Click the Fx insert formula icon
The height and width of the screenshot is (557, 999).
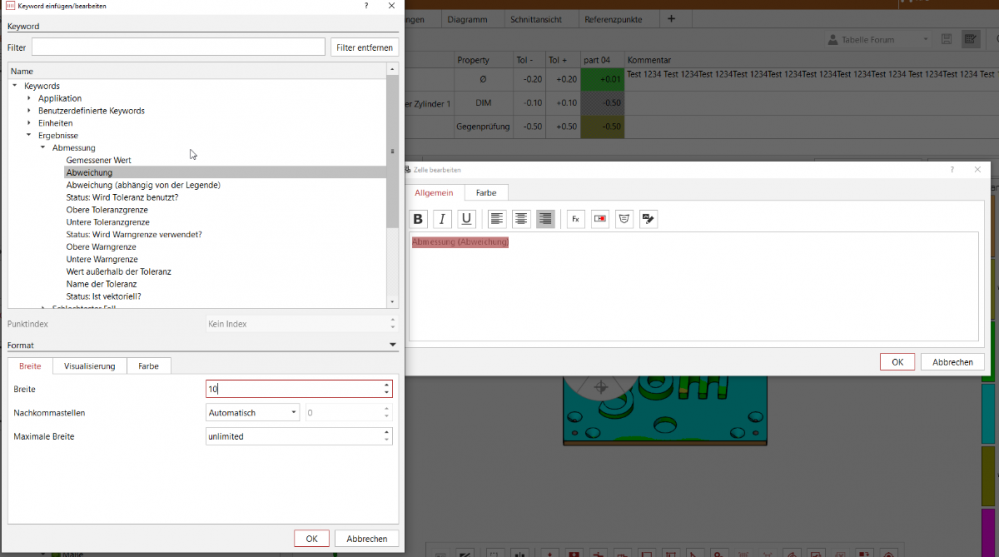576,219
